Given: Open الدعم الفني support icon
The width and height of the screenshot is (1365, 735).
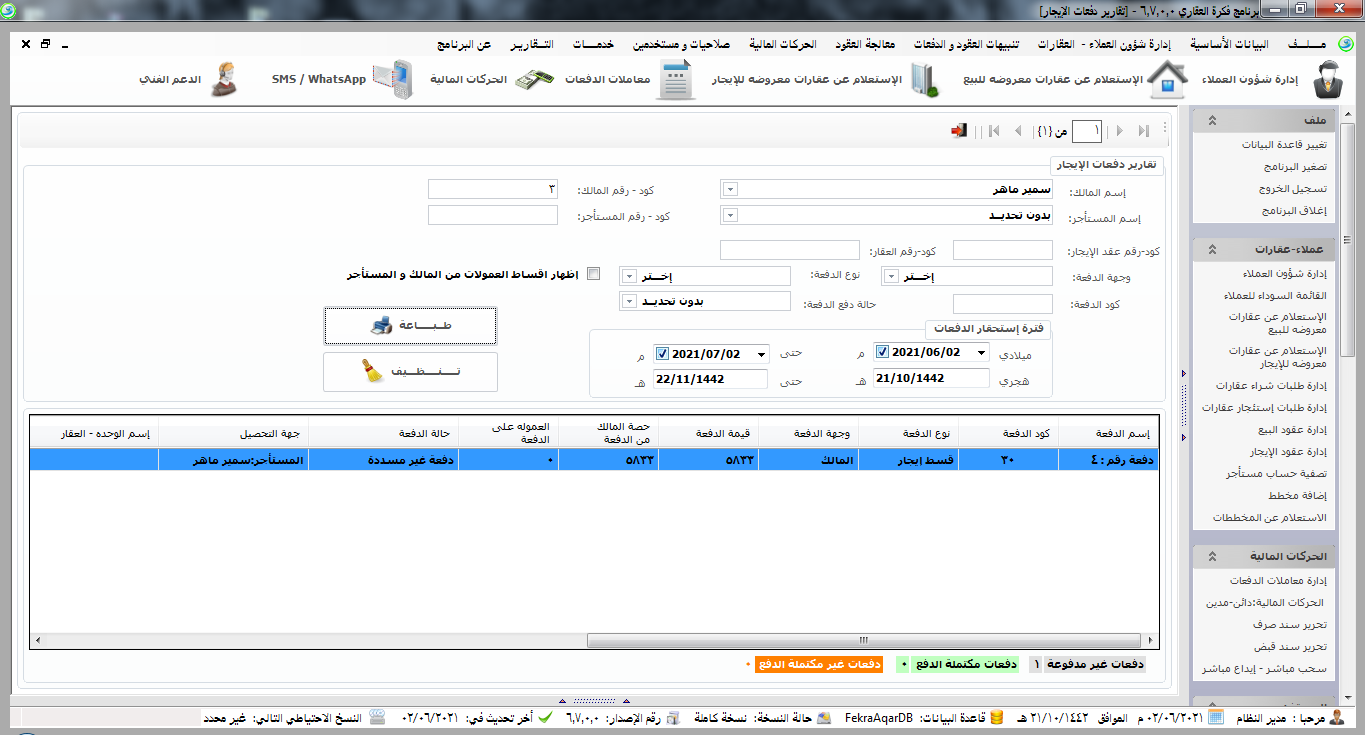Looking at the screenshot, I should pos(224,80).
